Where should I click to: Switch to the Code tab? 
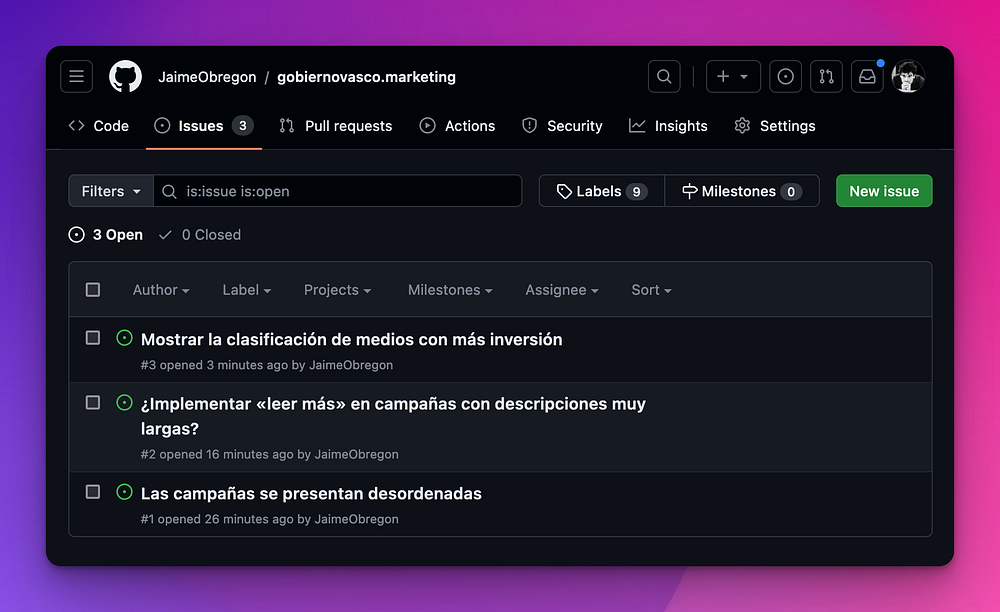pos(99,126)
